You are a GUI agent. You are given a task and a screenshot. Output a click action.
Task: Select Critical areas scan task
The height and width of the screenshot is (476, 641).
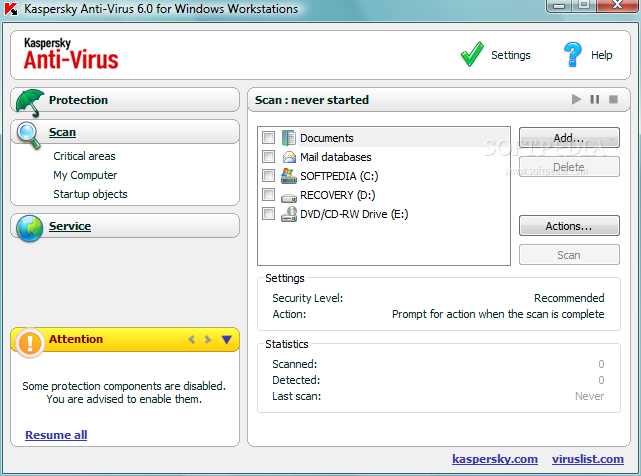click(84, 156)
